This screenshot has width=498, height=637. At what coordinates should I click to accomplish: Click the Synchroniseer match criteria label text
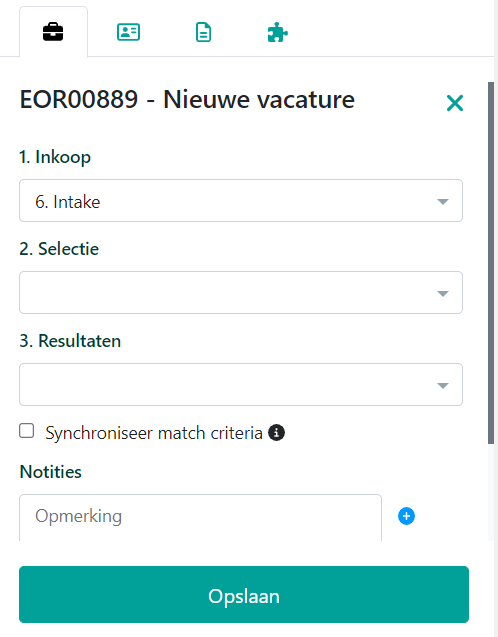click(154, 433)
